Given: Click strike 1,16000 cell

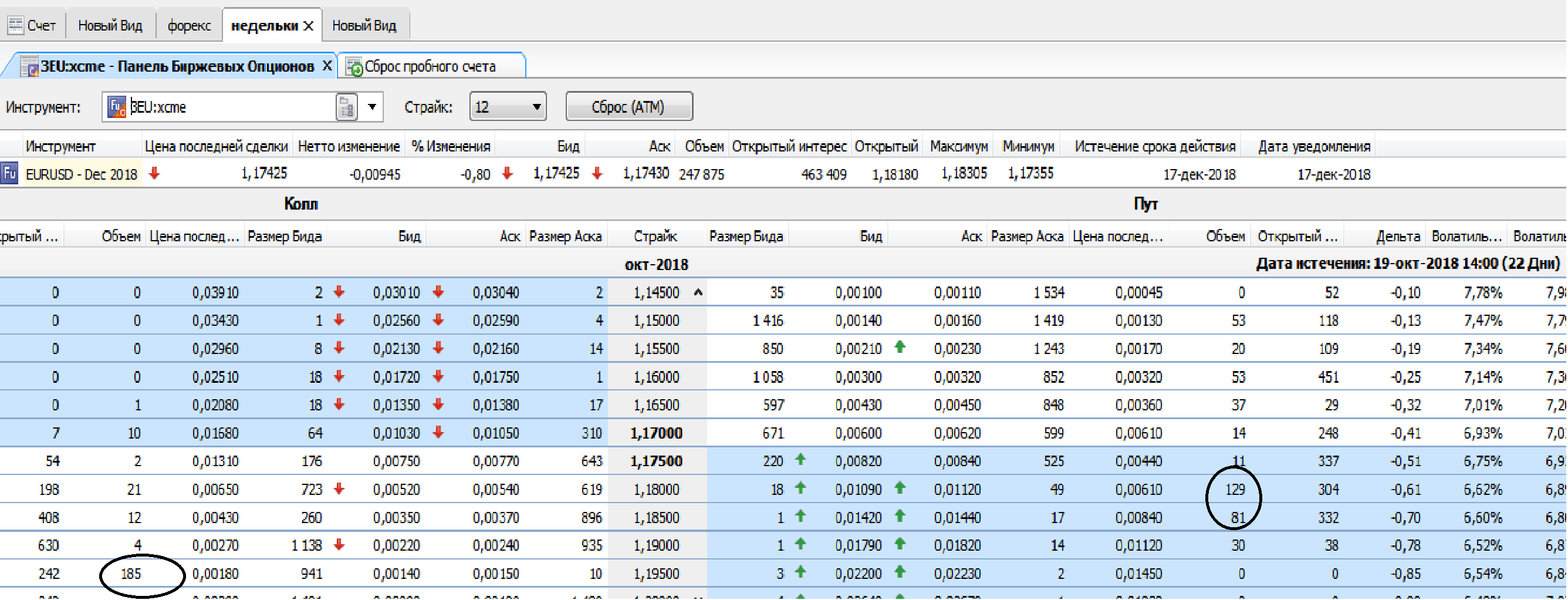Looking at the screenshot, I should [656, 377].
